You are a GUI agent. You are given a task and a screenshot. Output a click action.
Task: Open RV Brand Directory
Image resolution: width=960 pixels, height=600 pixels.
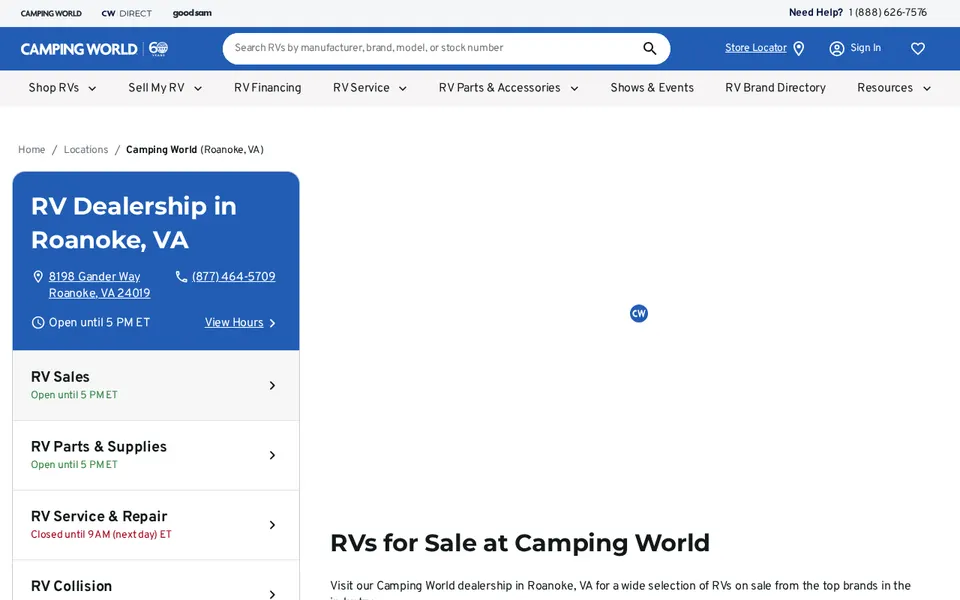click(775, 88)
